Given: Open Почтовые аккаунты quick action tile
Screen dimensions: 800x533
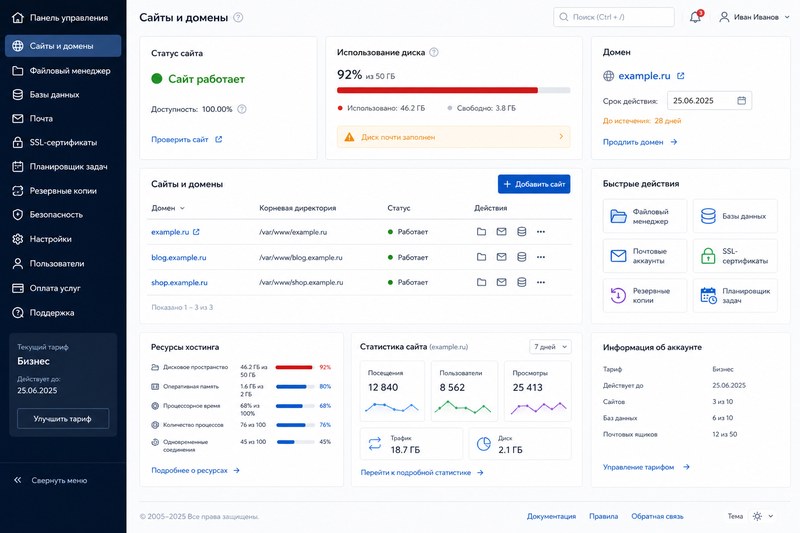Looking at the screenshot, I should (645, 256).
